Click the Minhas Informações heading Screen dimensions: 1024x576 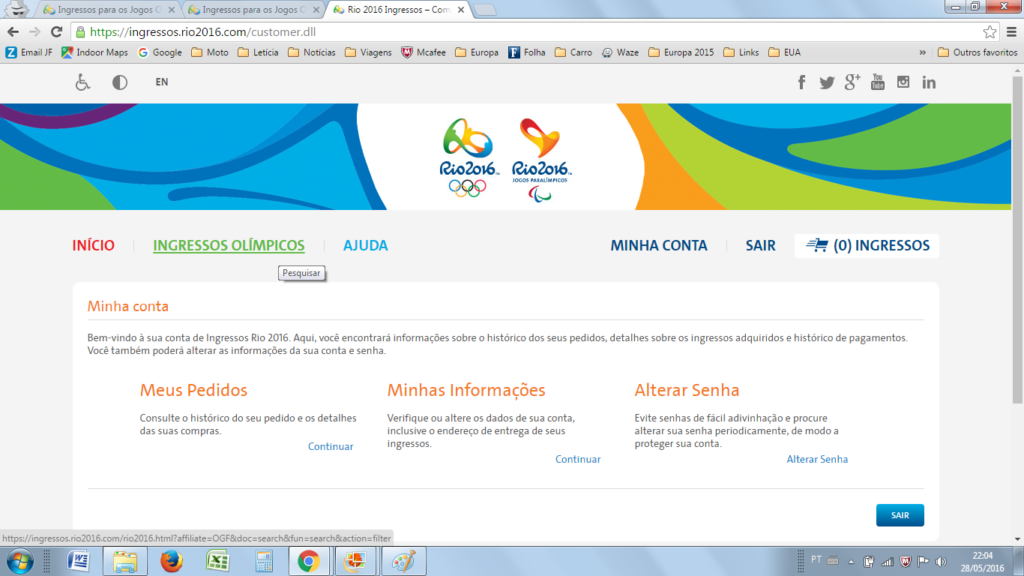466,390
